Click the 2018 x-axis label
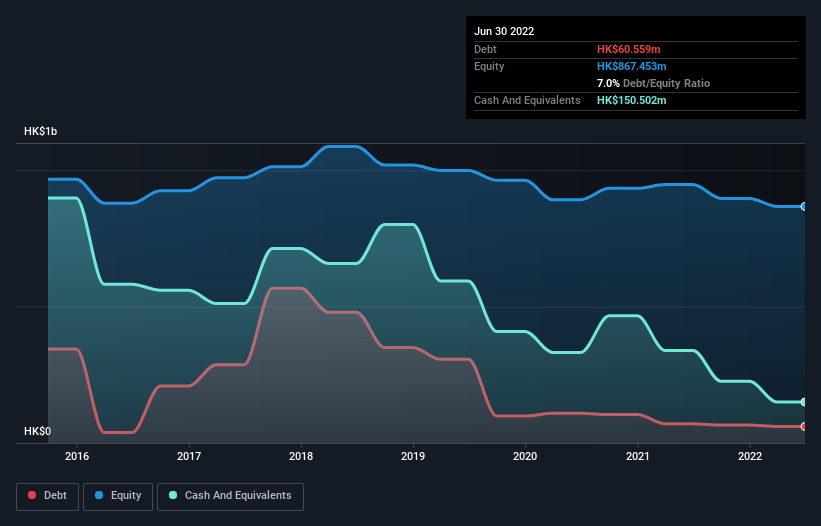This screenshot has height=526, width=821. [301, 456]
